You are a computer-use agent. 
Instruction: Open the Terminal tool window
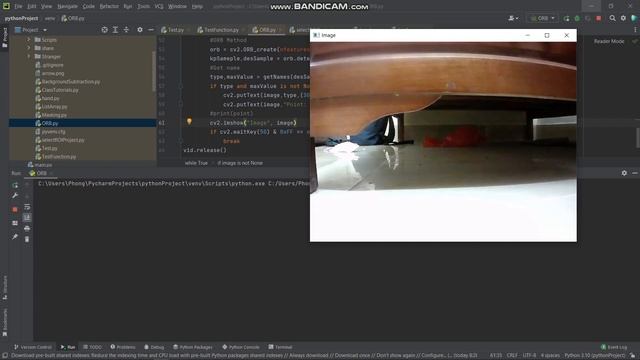pos(280,347)
